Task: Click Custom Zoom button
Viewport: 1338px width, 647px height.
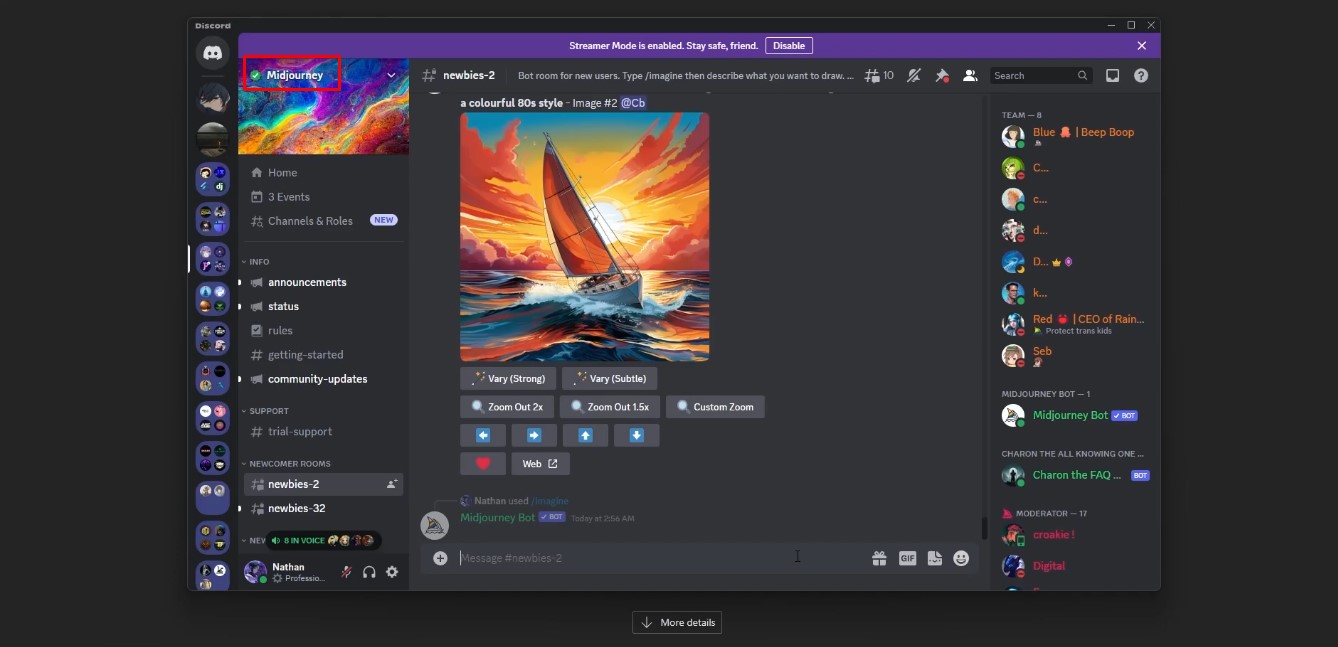Action: (x=715, y=407)
